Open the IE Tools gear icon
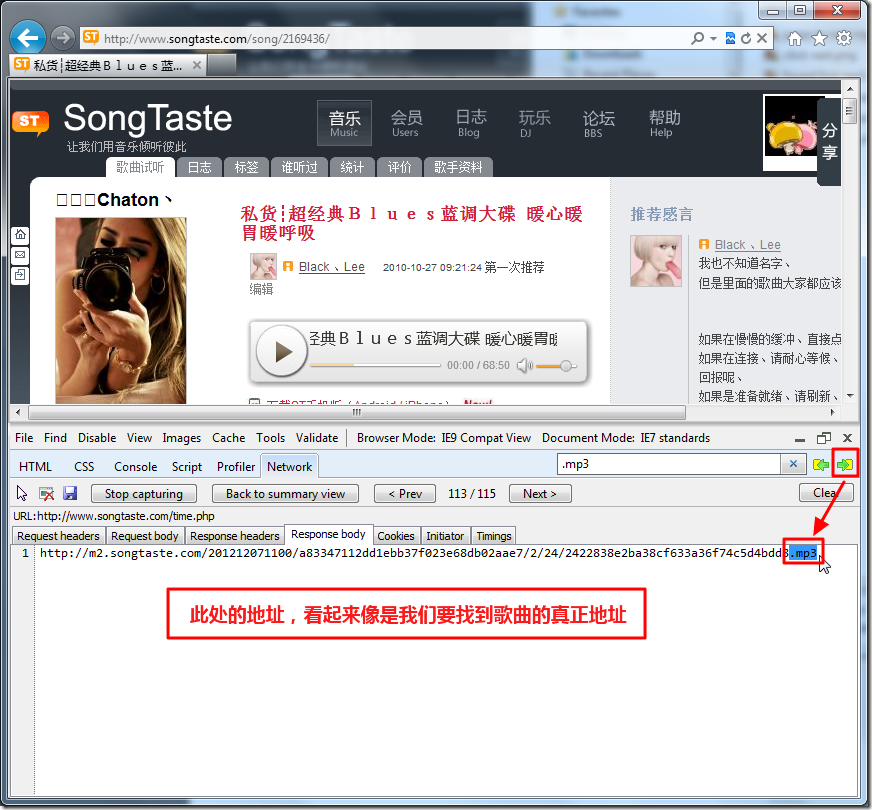This screenshot has height=810, width=872. point(844,38)
